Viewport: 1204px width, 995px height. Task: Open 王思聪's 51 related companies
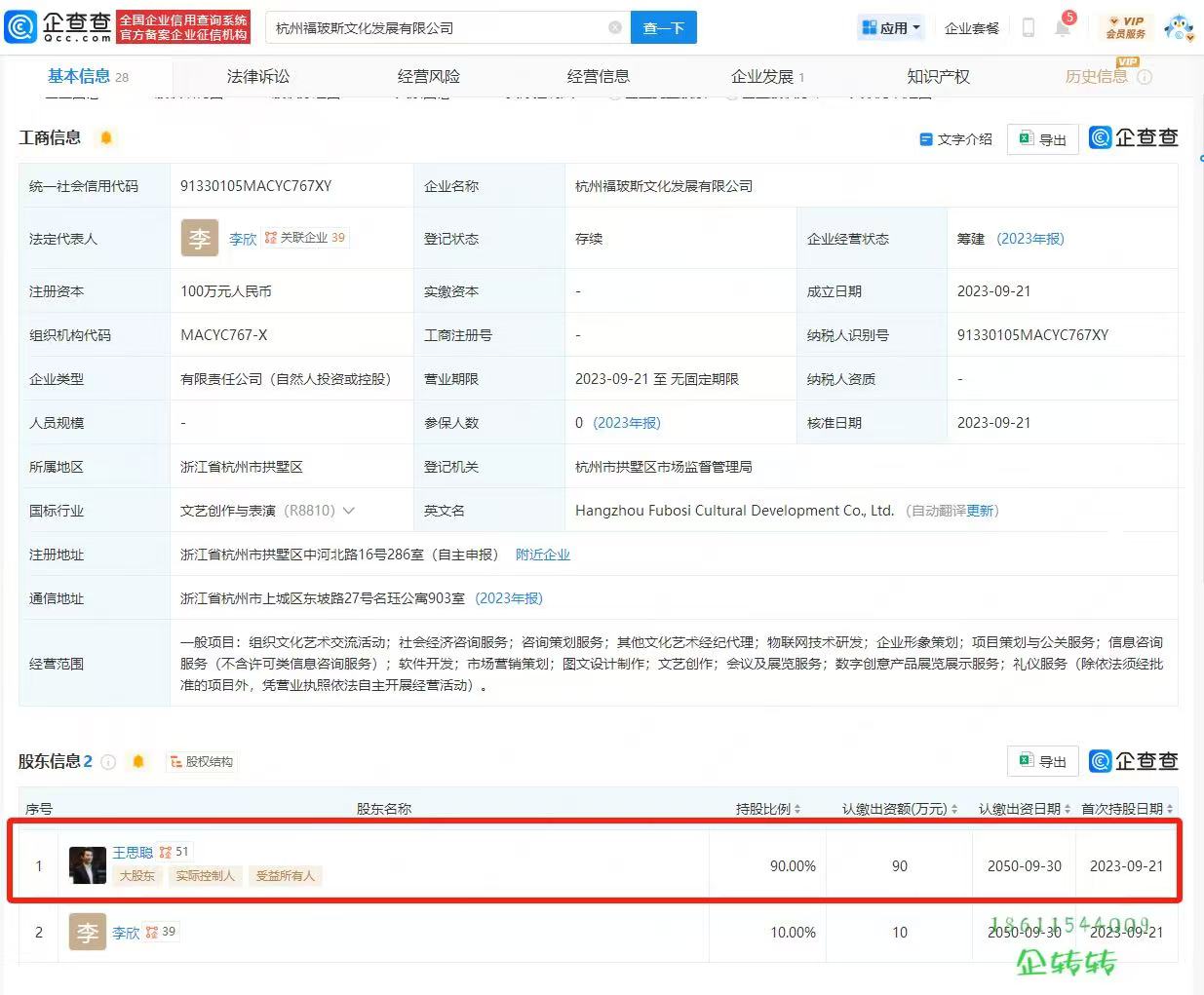point(175,852)
